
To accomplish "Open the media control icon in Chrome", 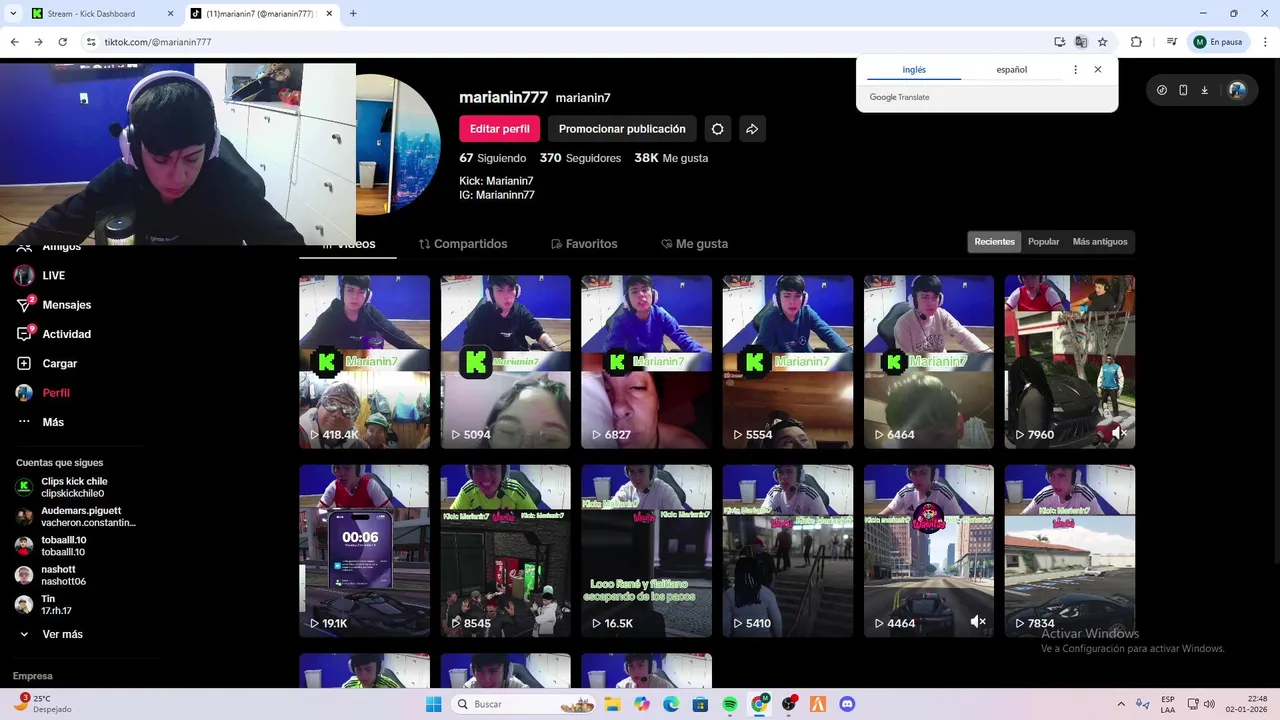I will click(1171, 42).
